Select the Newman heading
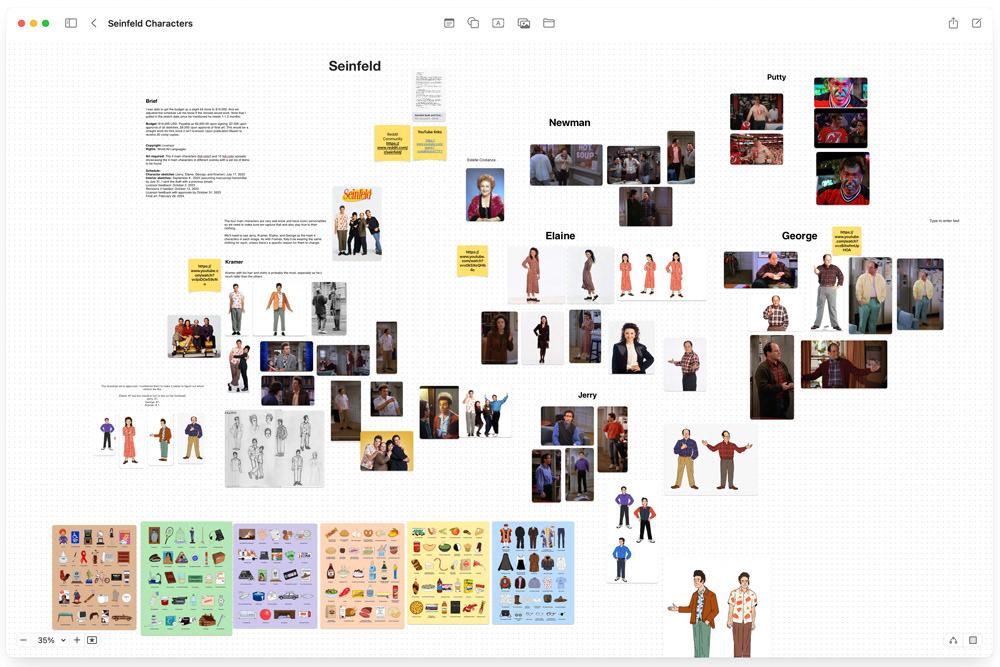 click(570, 122)
